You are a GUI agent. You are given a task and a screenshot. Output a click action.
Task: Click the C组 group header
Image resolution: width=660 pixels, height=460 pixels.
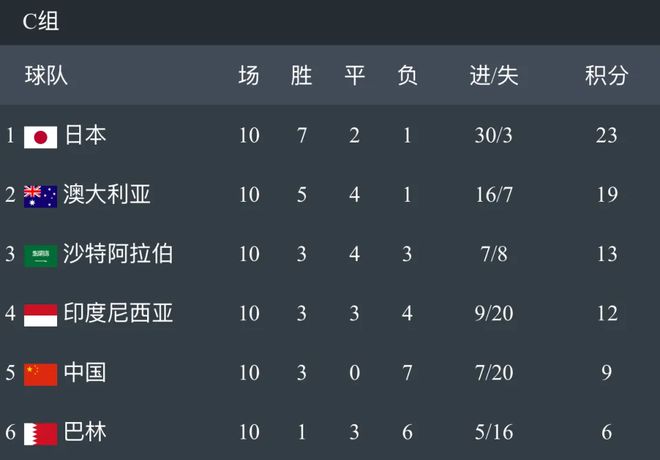(x=40, y=22)
